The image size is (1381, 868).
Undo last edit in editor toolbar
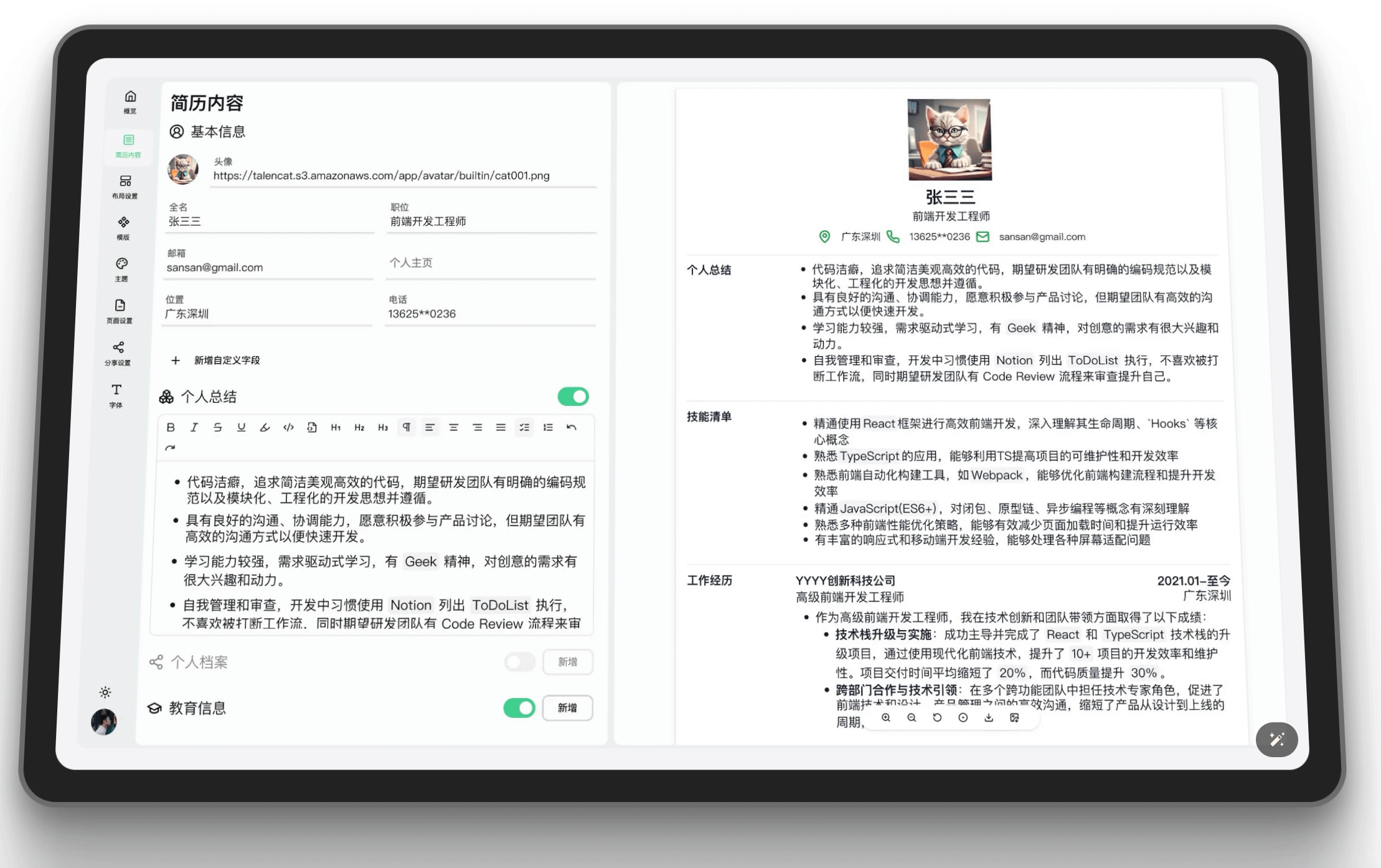(572, 427)
